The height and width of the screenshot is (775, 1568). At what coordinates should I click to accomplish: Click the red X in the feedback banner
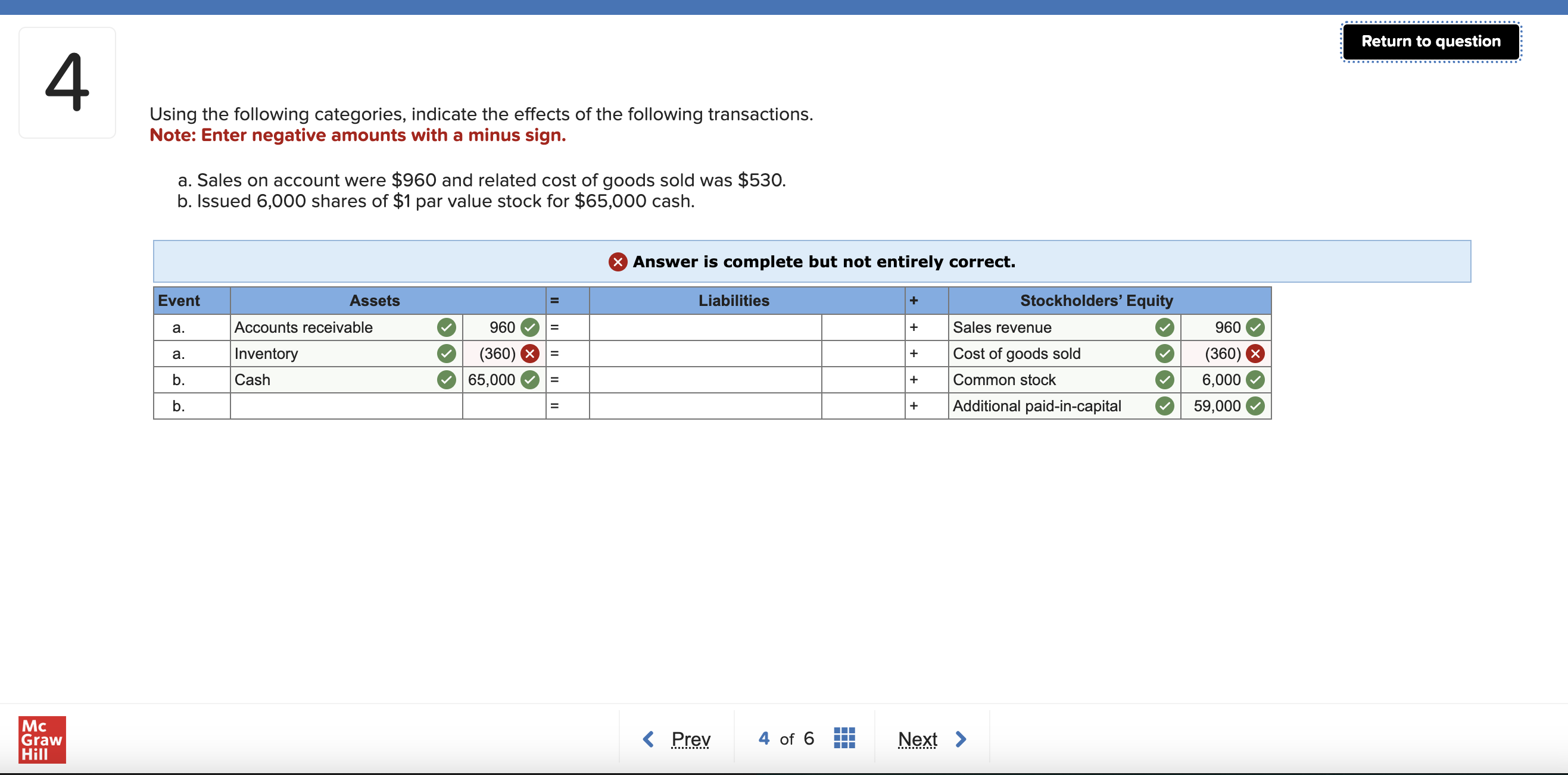click(616, 261)
